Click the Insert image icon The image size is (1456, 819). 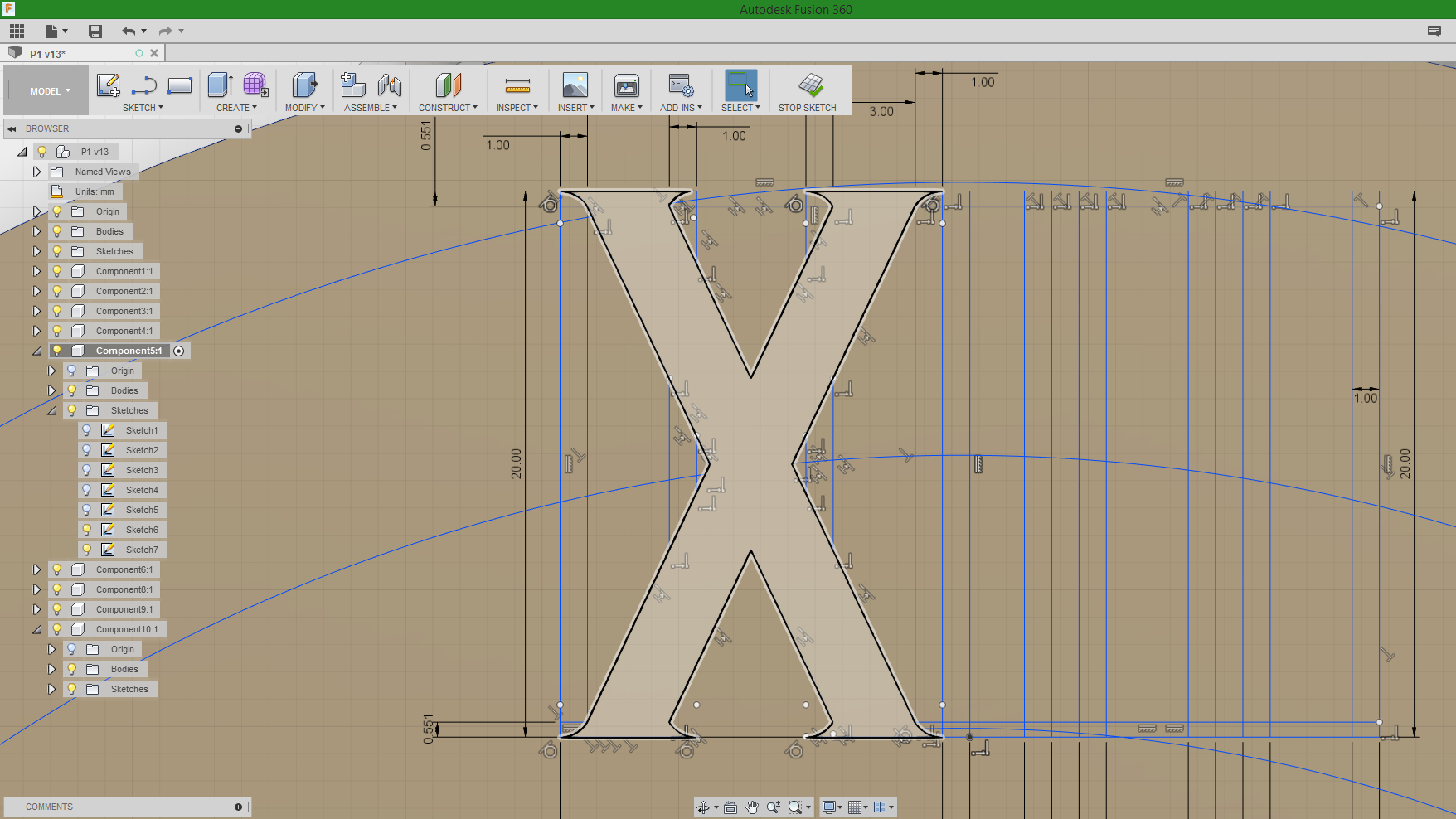pos(575,85)
